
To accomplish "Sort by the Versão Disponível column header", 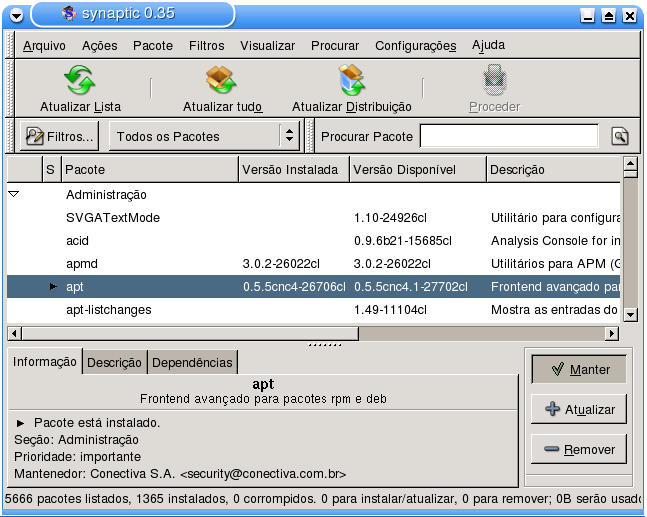I will point(418,170).
